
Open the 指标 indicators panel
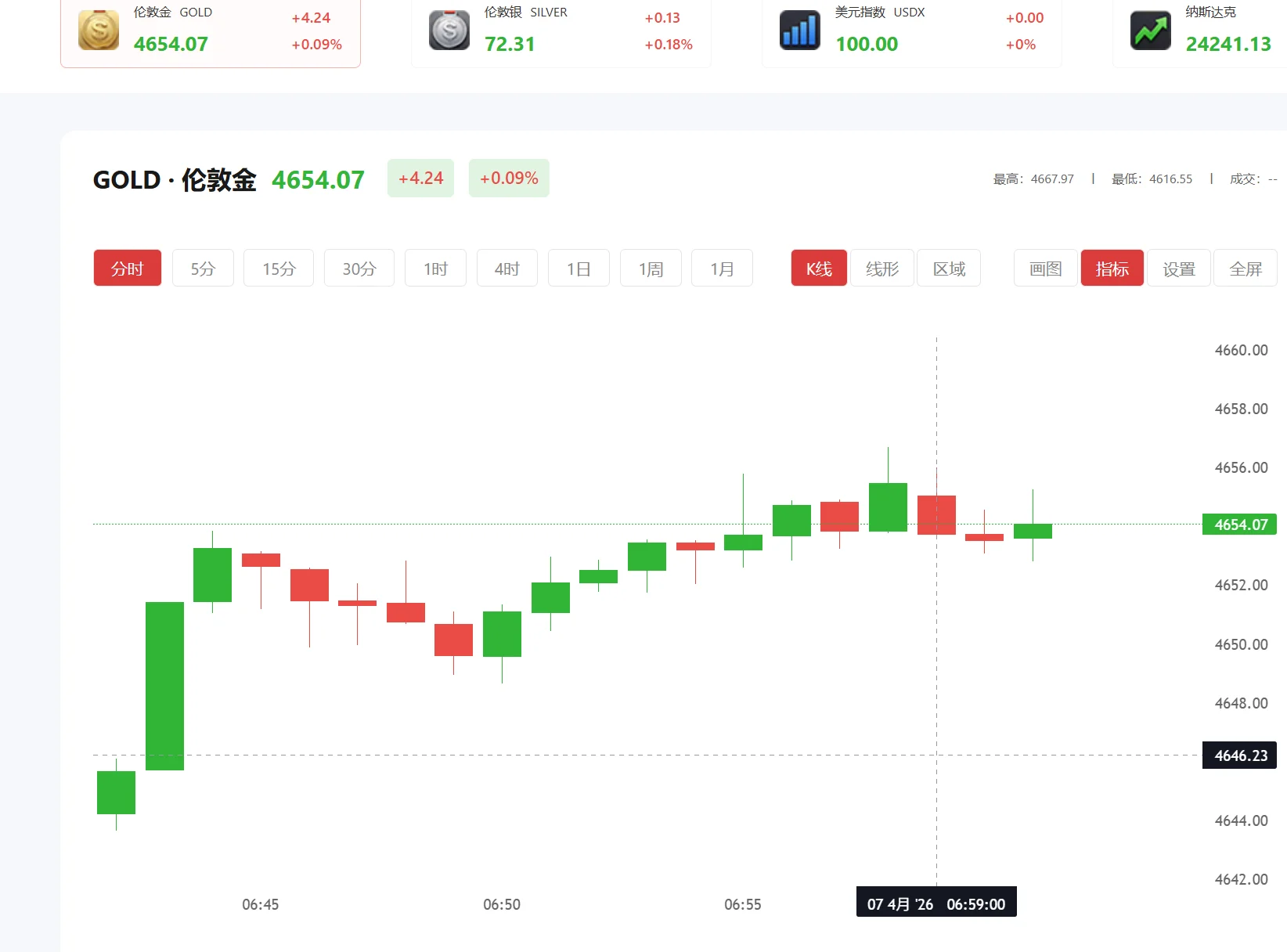pos(1112,268)
